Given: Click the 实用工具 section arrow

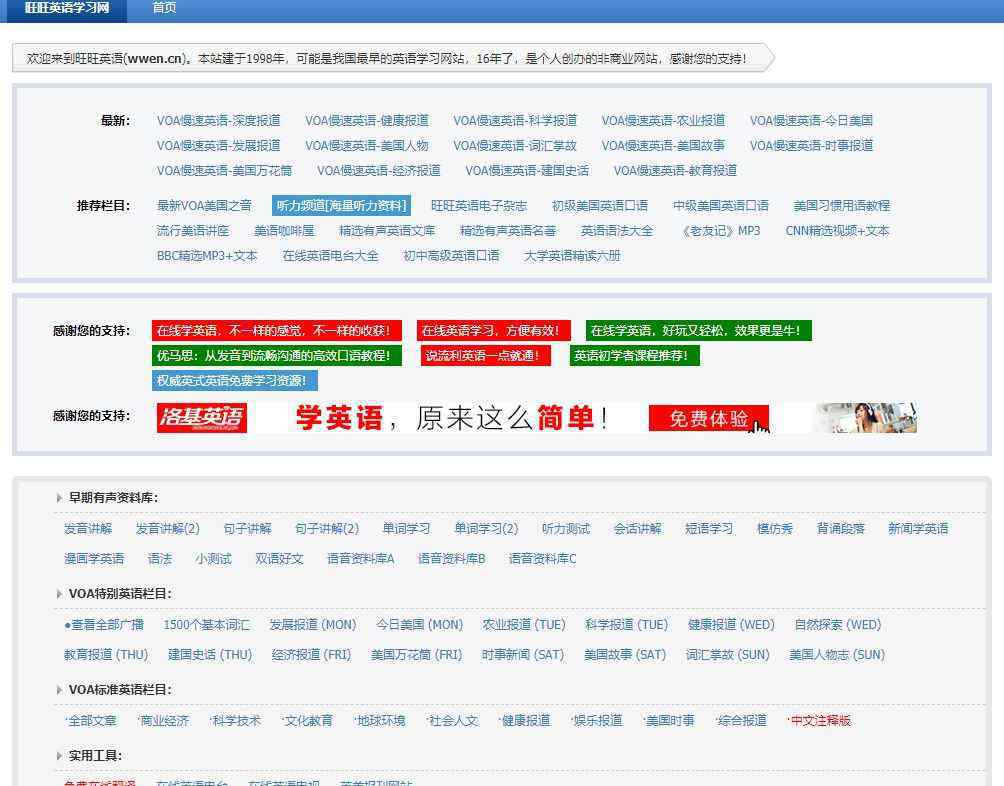Looking at the screenshot, I should (x=59, y=756).
